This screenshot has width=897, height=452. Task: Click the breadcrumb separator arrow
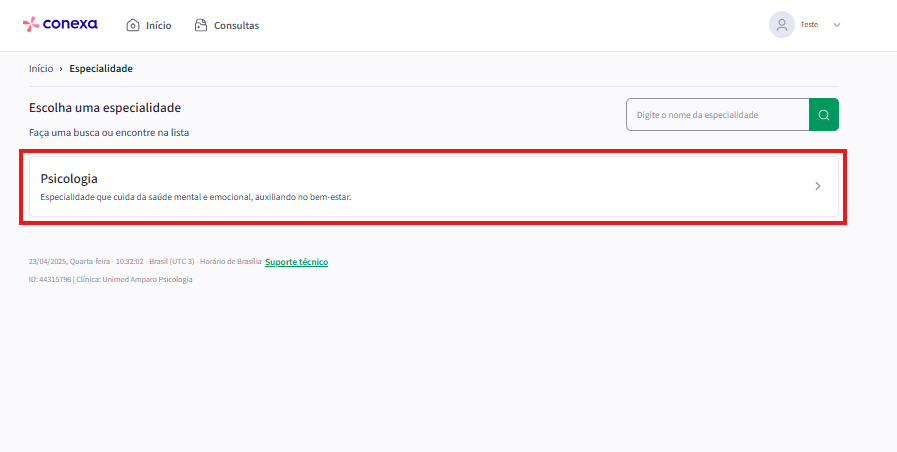[x=61, y=69]
